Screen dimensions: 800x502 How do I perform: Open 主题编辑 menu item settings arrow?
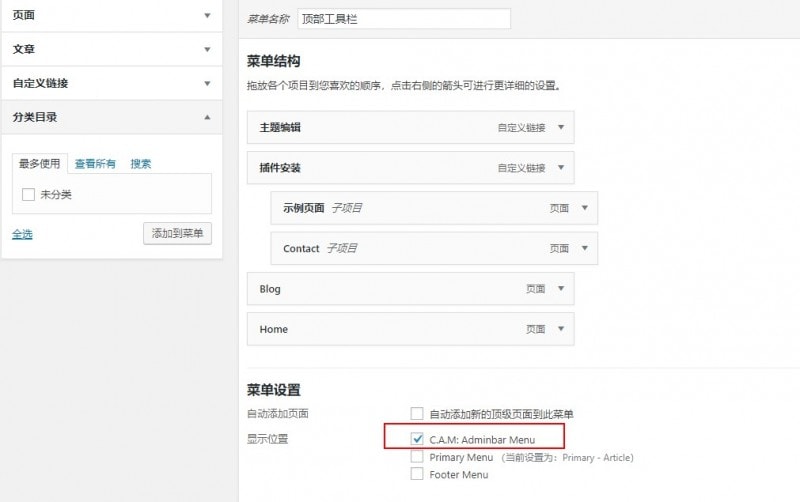(561, 128)
